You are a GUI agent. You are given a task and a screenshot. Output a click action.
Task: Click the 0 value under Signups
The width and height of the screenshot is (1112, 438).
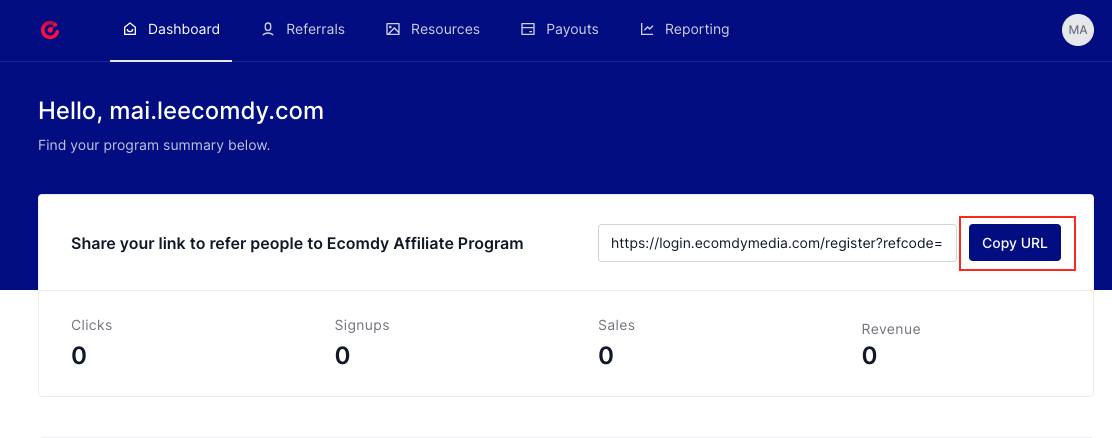343,355
